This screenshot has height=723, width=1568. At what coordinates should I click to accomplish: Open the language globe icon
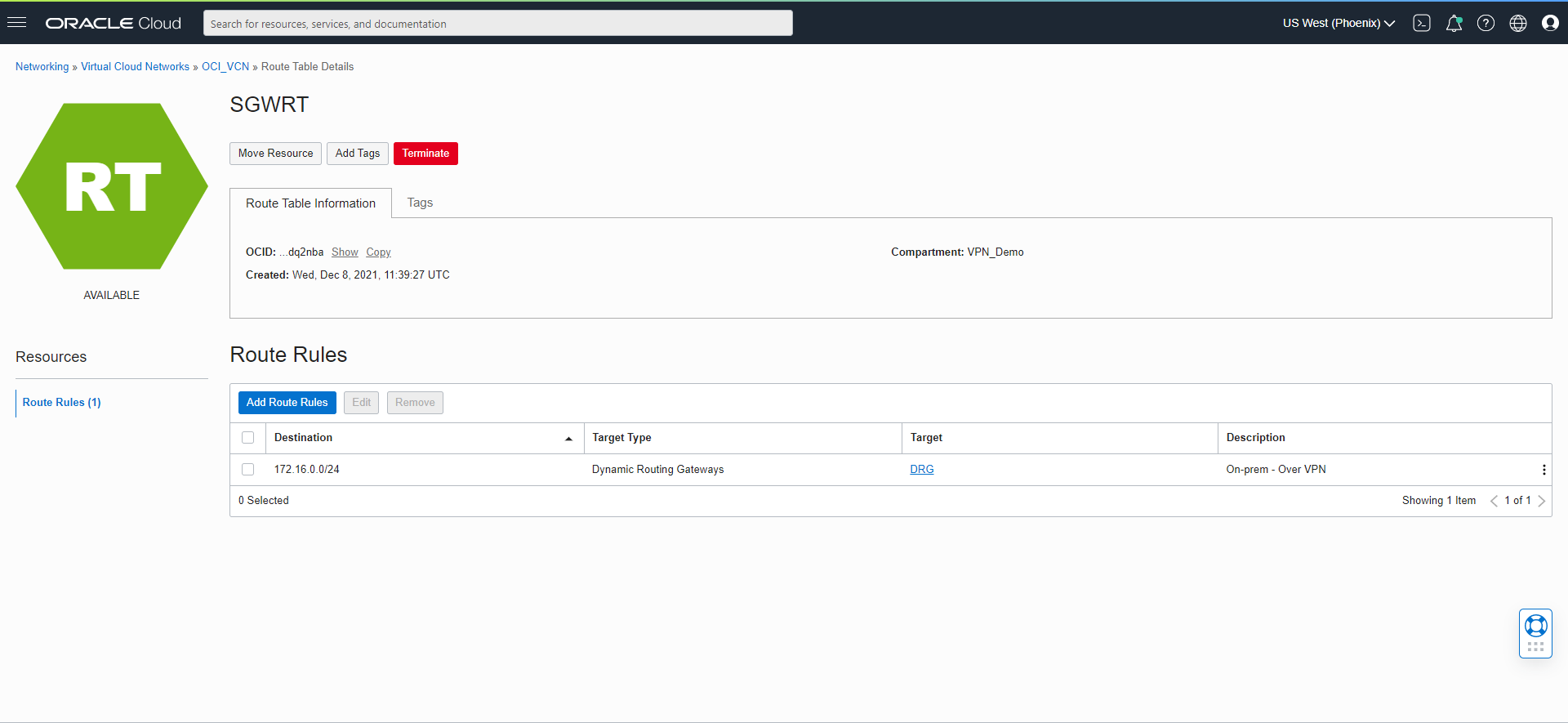click(x=1517, y=23)
